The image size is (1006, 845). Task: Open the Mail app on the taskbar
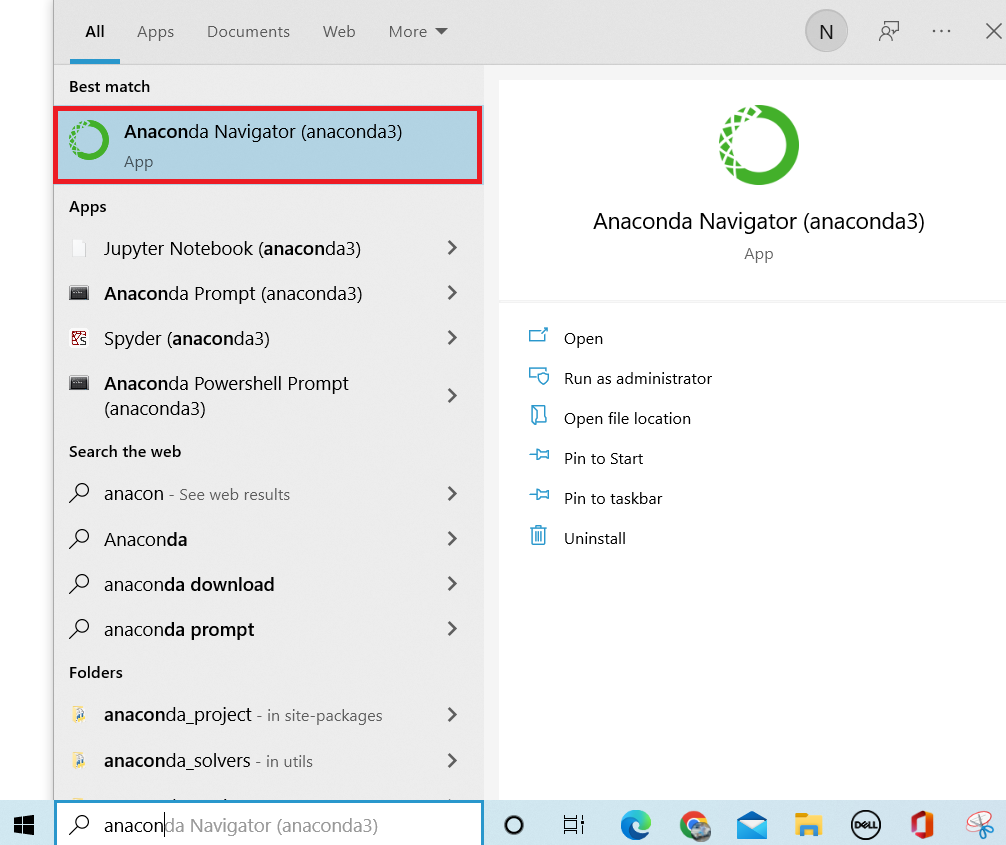(x=751, y=824)
